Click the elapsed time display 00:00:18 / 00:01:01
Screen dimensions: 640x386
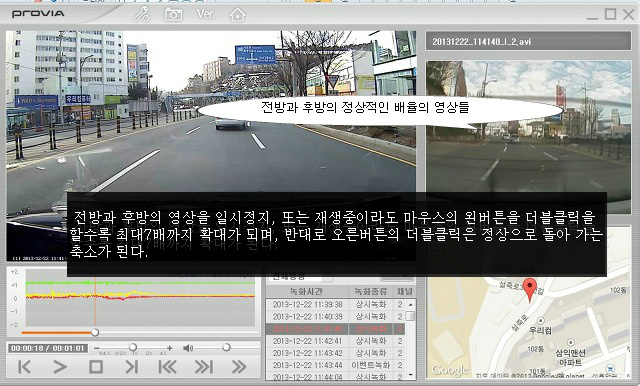[x=48, y=348]
